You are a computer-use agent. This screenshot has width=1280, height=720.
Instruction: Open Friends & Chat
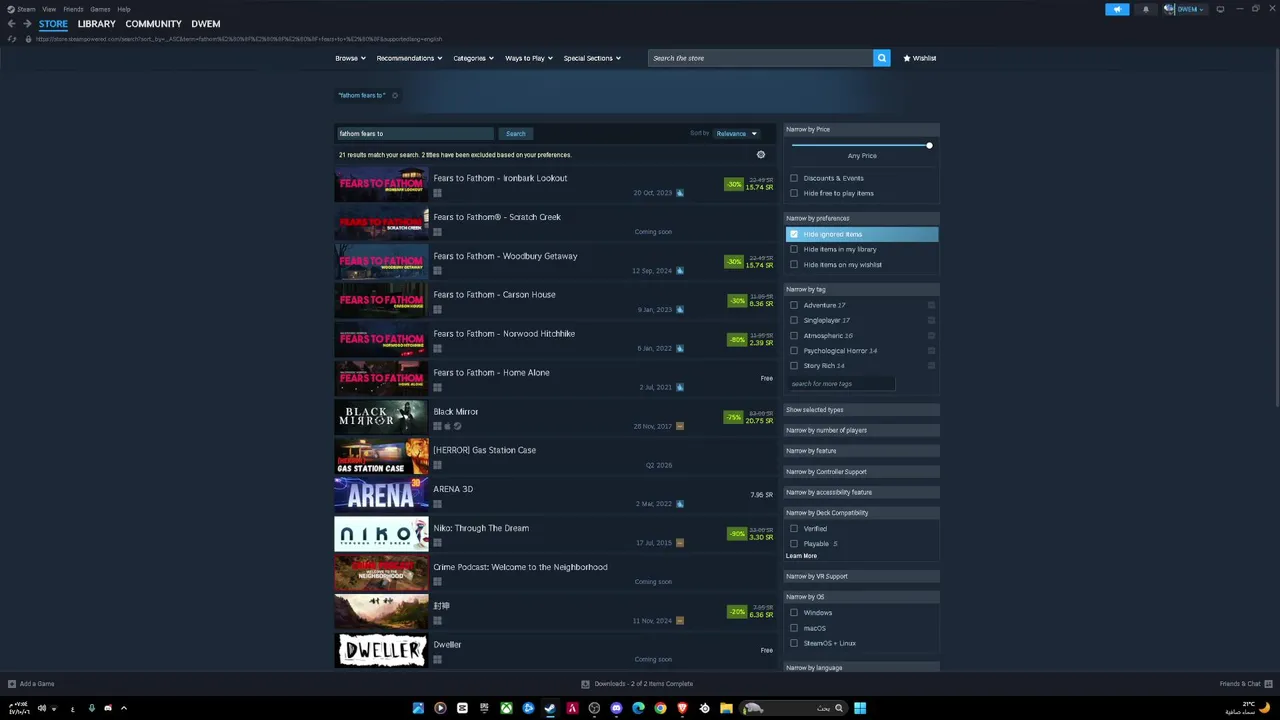coord(1245,684)
